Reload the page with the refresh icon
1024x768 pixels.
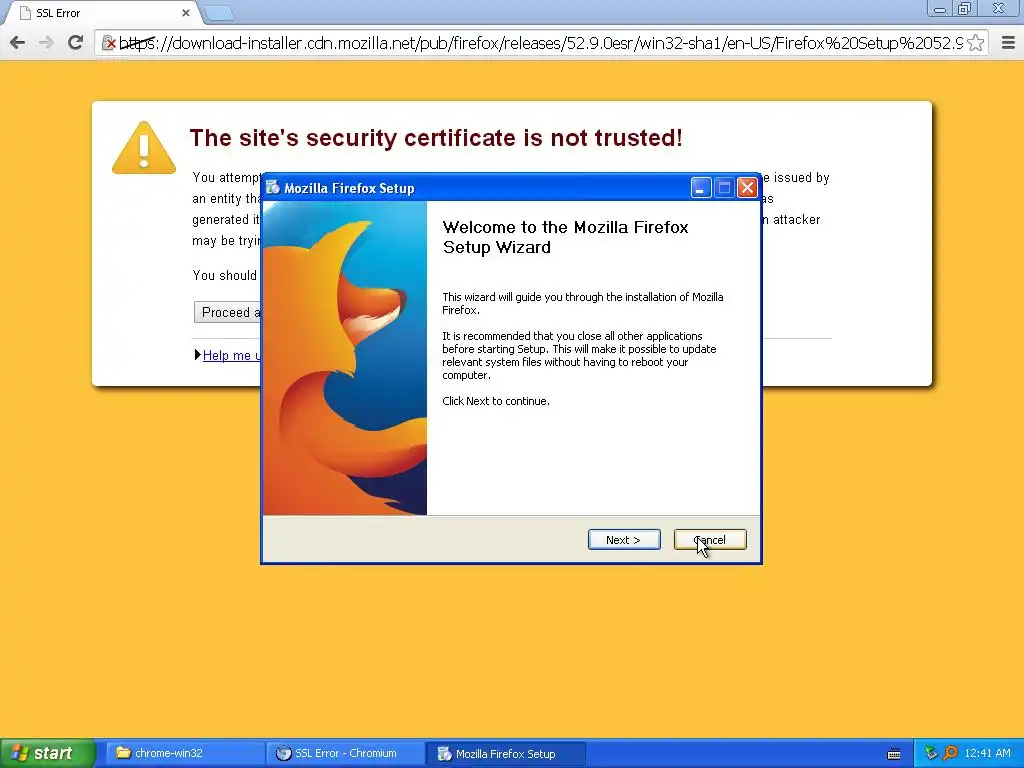tap(76, 43)
